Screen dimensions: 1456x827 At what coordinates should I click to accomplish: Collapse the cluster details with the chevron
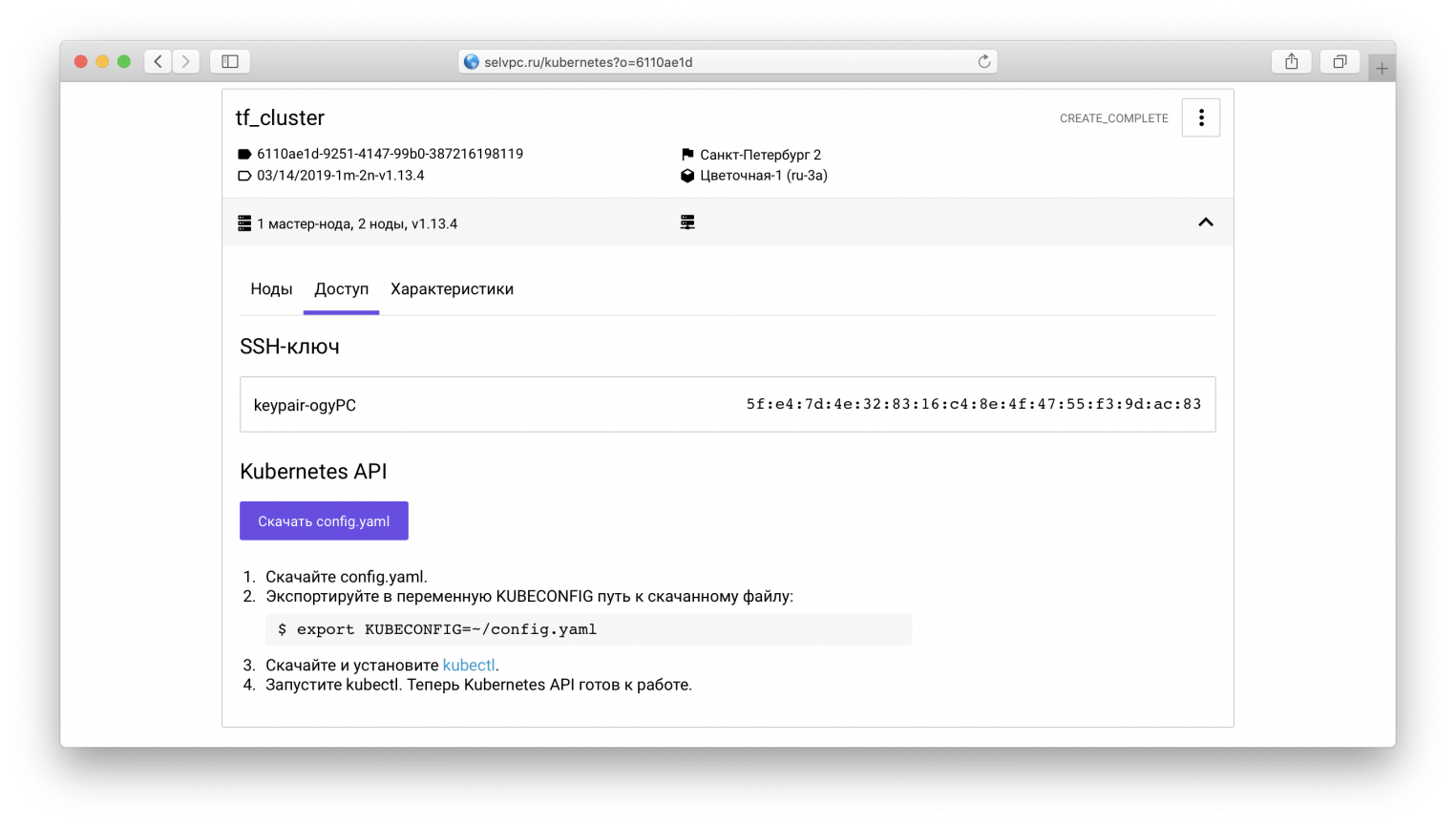click(x=1205, y=223)
